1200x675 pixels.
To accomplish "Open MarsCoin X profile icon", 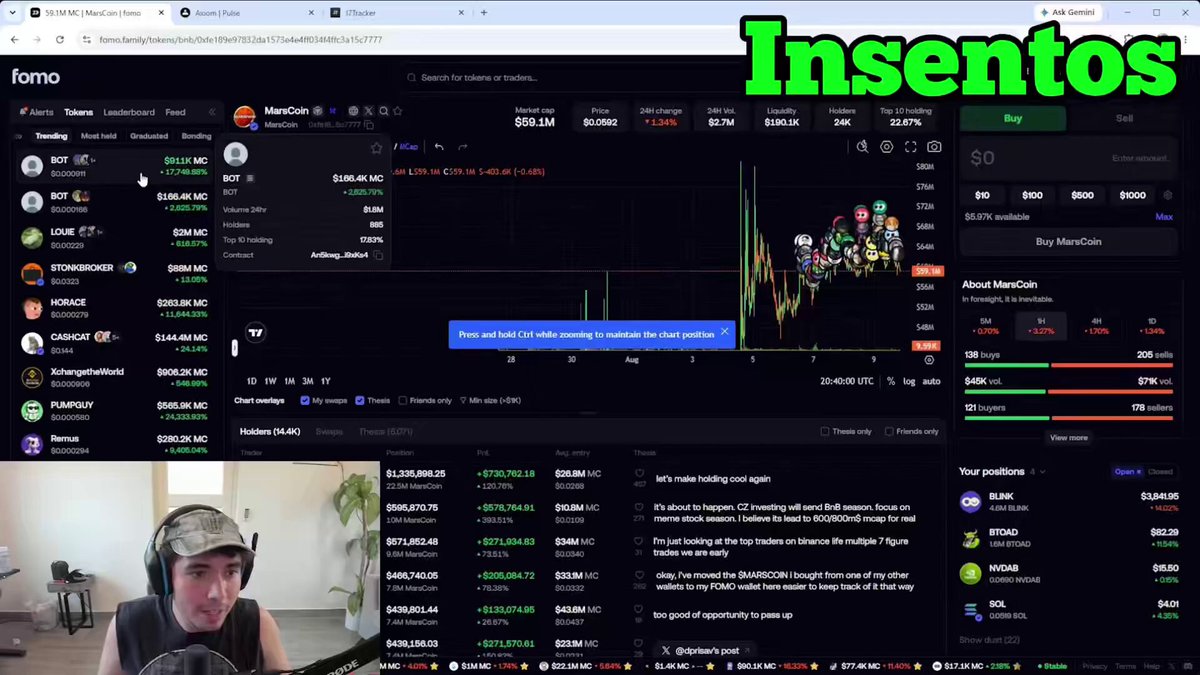I will 368,111.
